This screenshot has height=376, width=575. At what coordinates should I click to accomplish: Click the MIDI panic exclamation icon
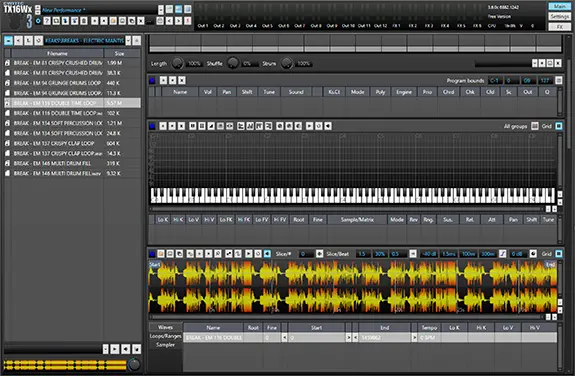pos(187,21)
